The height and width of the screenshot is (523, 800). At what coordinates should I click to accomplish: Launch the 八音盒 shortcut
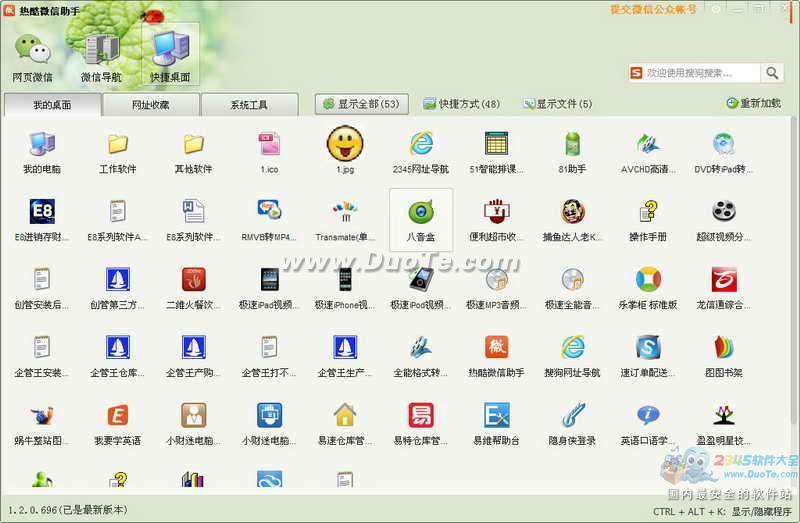[x=421, y=220]
